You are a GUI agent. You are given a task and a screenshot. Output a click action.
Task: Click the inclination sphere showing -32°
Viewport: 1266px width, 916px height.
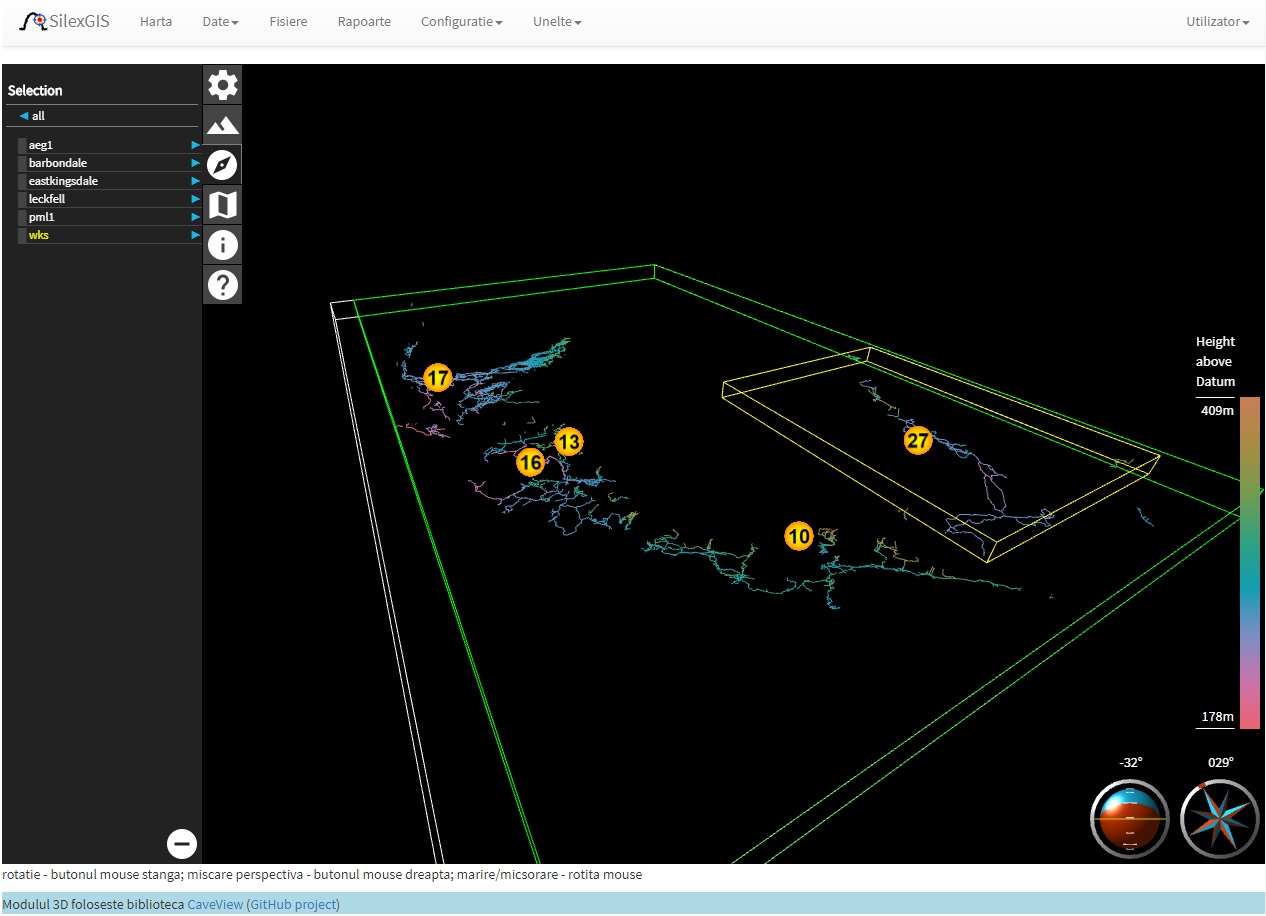1130,819
